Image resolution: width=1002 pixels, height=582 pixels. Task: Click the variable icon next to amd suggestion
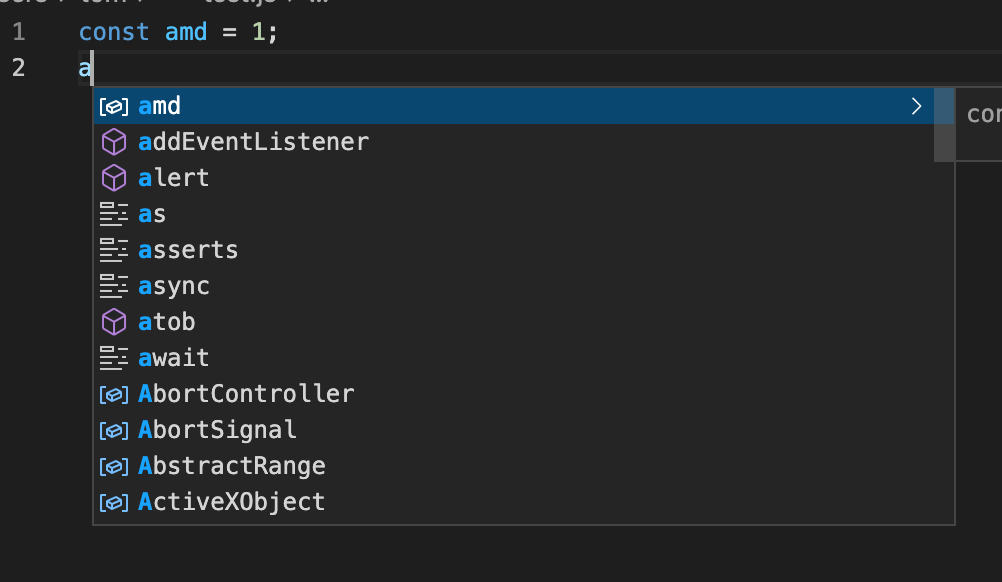[x=113, y=106]
